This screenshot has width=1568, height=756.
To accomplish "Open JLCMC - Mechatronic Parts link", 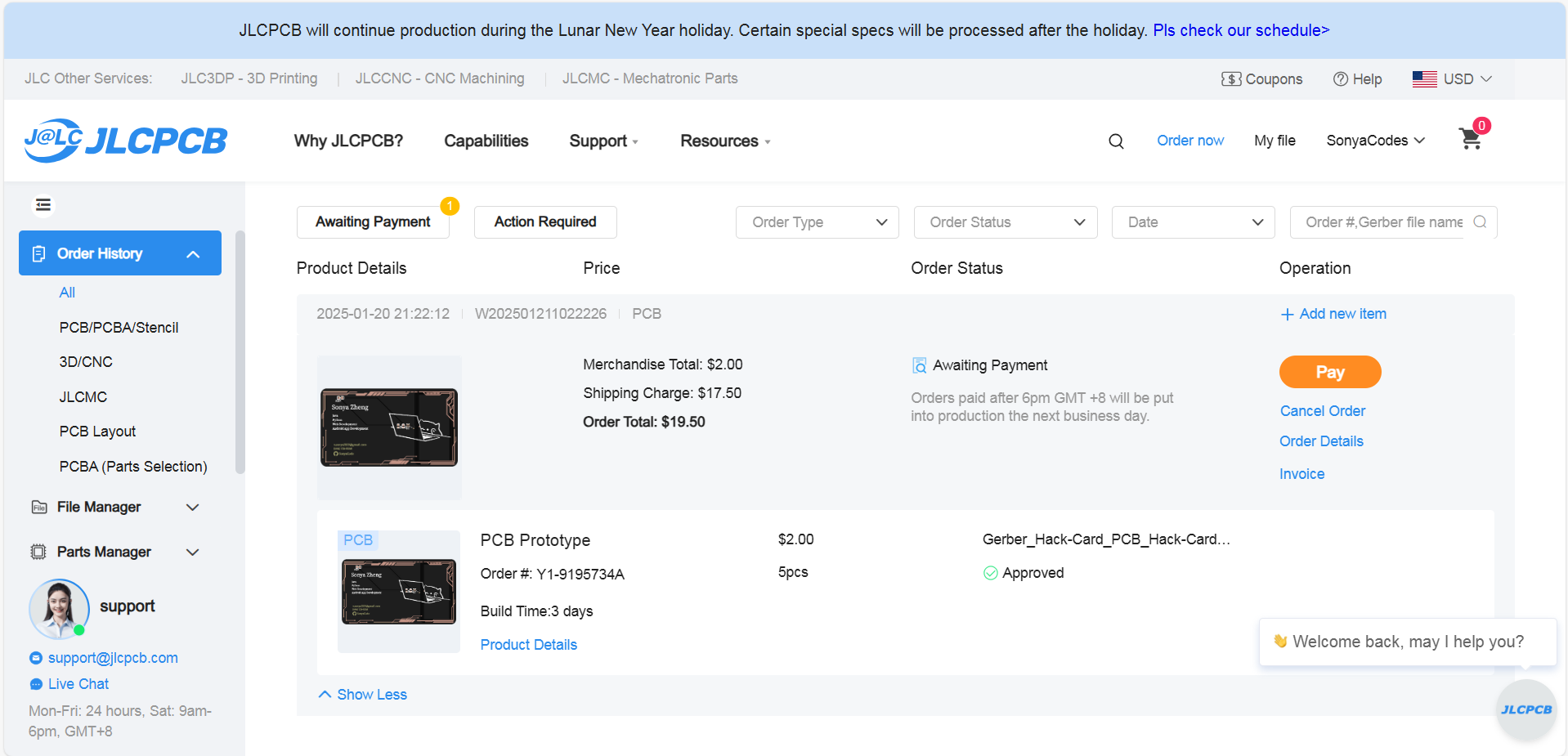I will click(650, 78).
